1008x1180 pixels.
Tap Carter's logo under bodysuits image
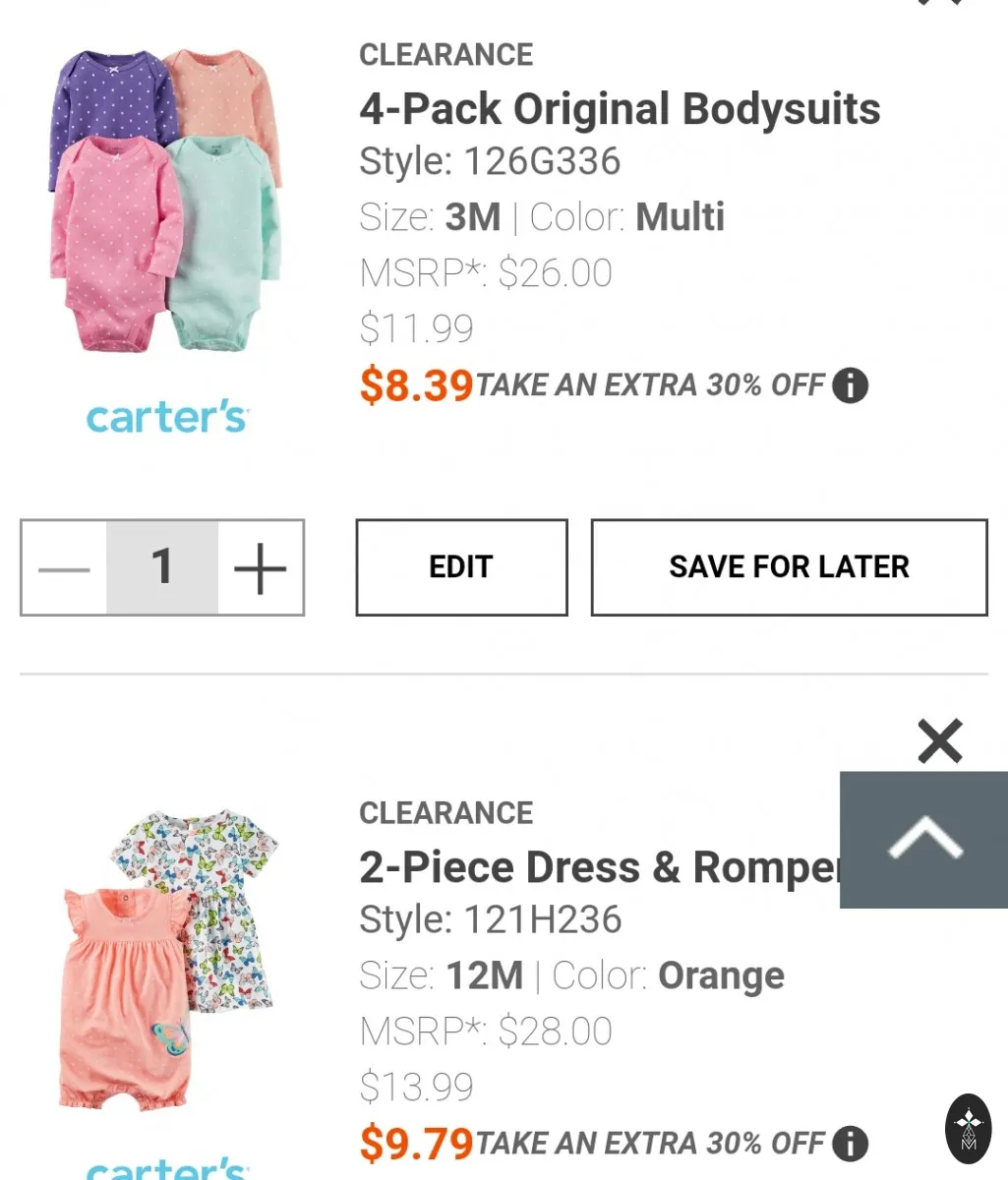[166, 417]
